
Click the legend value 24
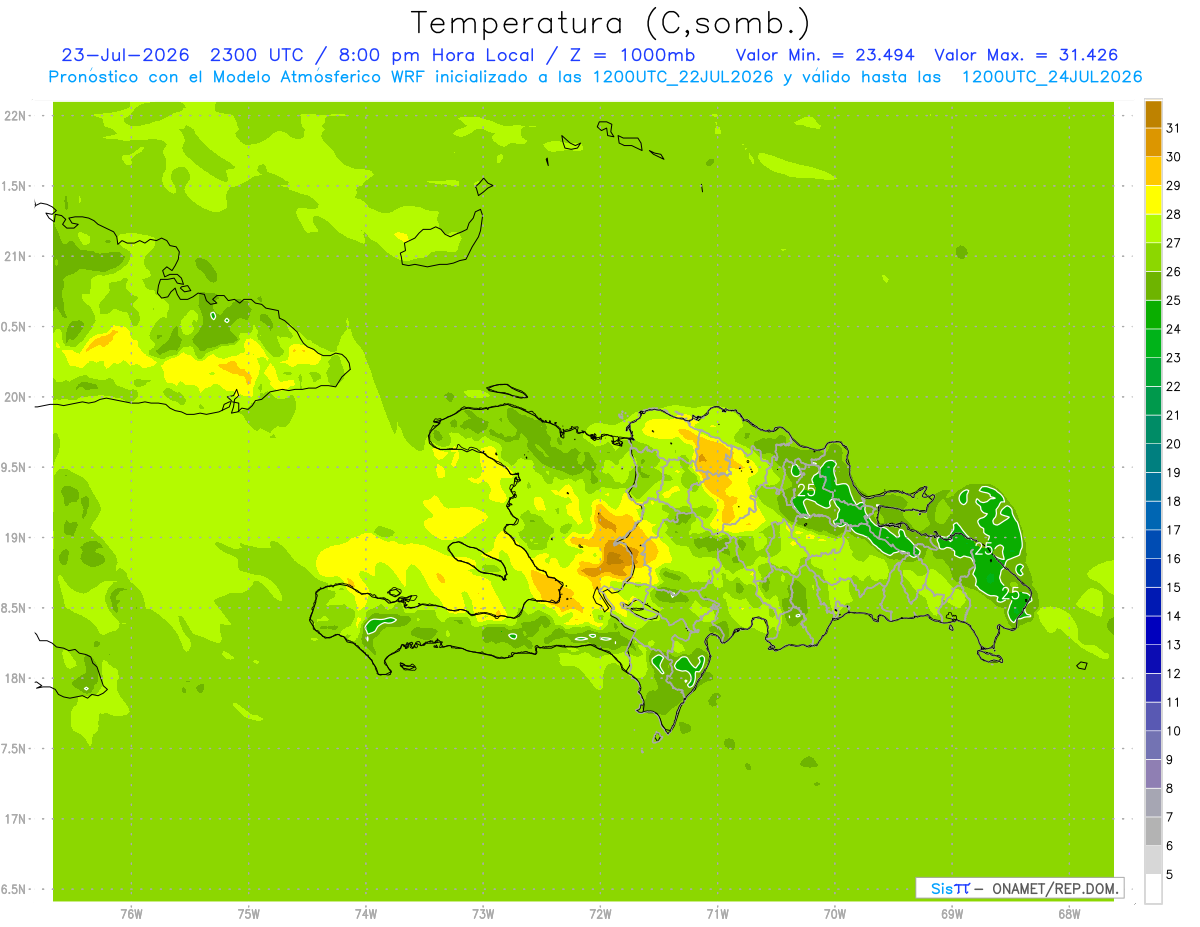(1174, 329)
